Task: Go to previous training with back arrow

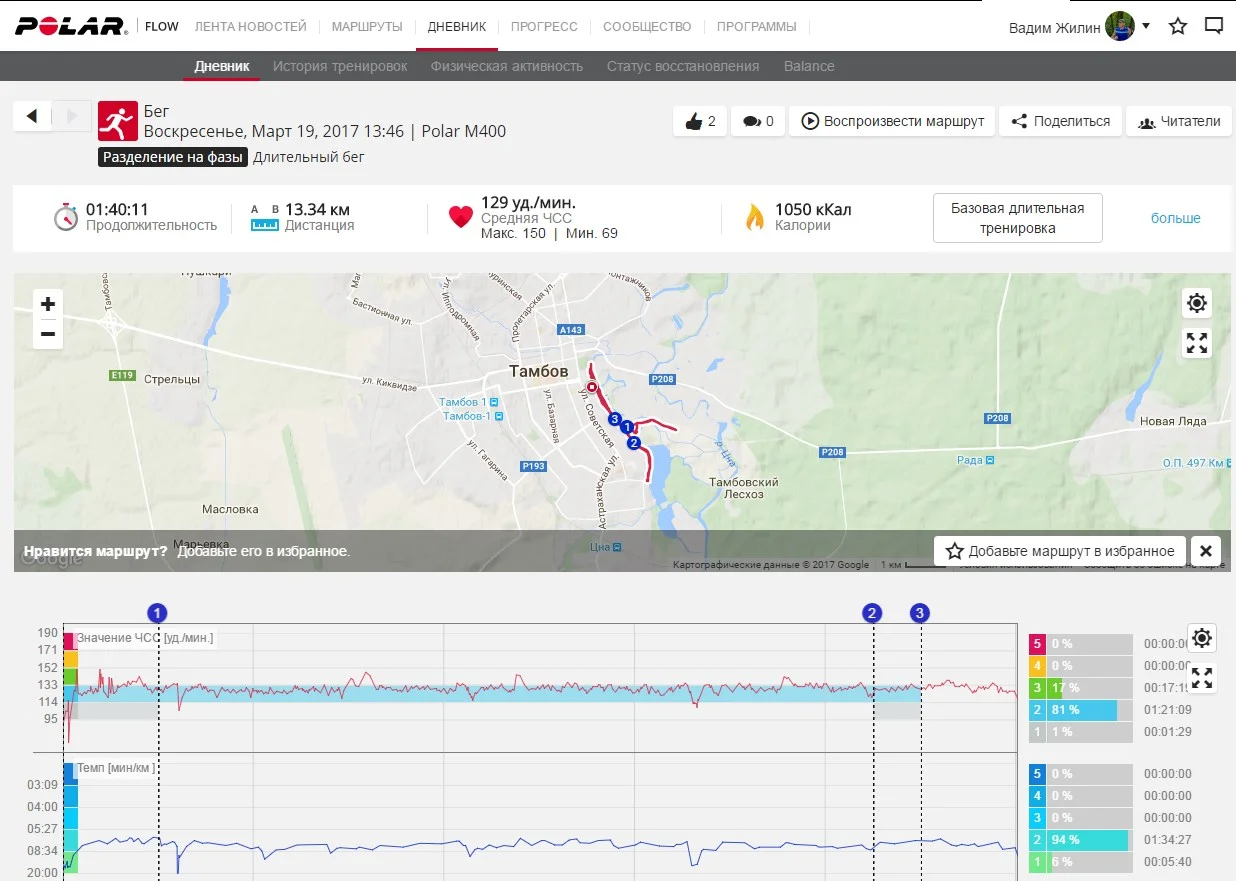Action: click(32, 116)
